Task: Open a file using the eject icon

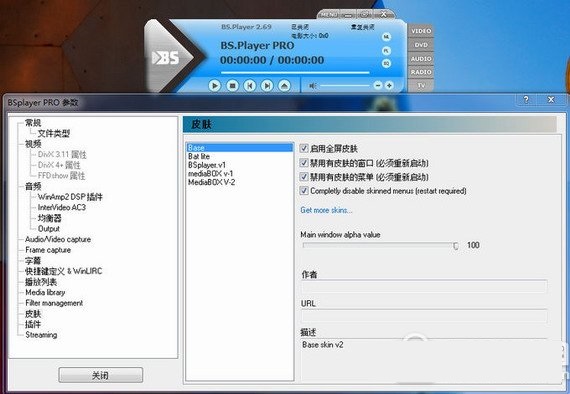Action: 284,86
